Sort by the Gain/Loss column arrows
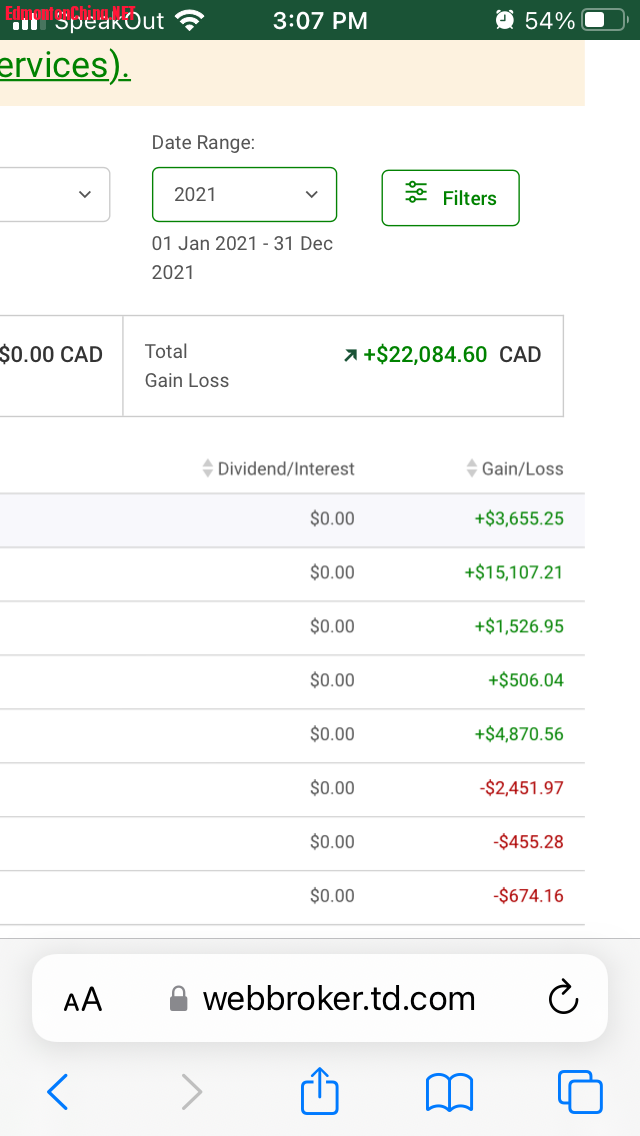 [472, 468]
